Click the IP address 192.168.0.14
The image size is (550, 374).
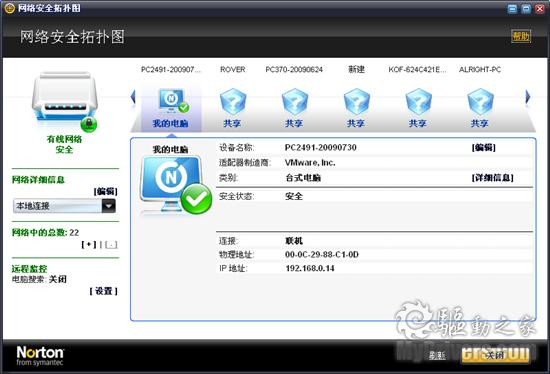coord(310,268)
